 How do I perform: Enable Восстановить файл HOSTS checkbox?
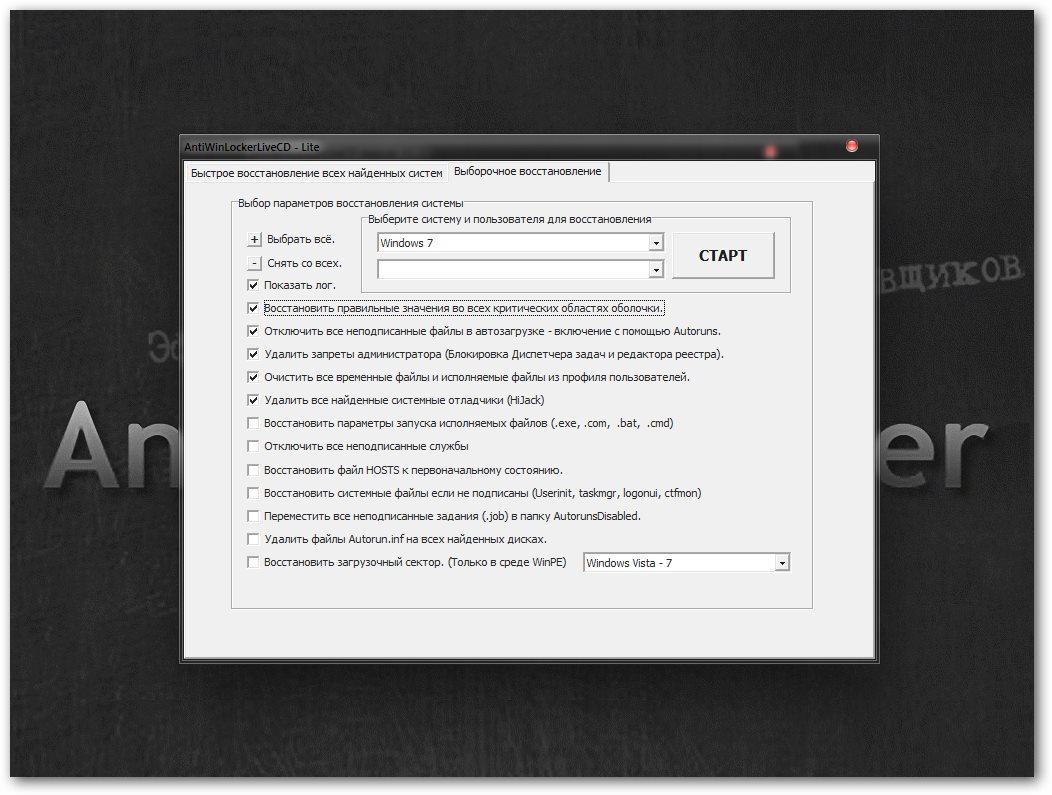[x=254, y=470]
